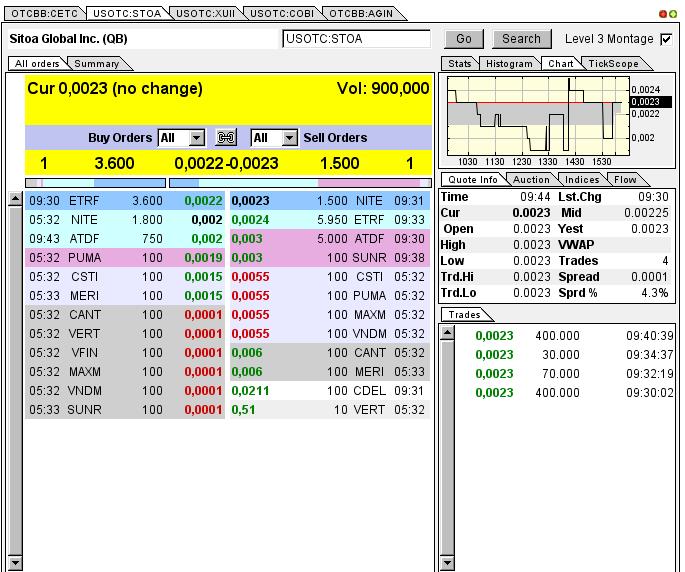The height and width of the screenshot is (572, 685).
Task: Click the Spread value 0.0001
Action: pos(649,277)
